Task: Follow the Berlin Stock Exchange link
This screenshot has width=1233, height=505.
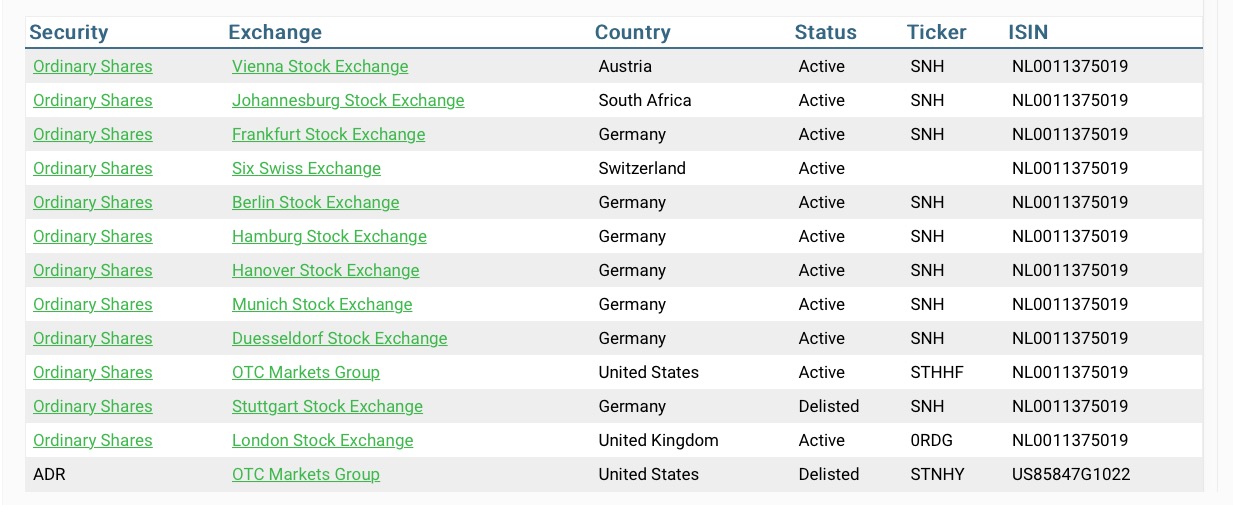Action: (315, 203)
